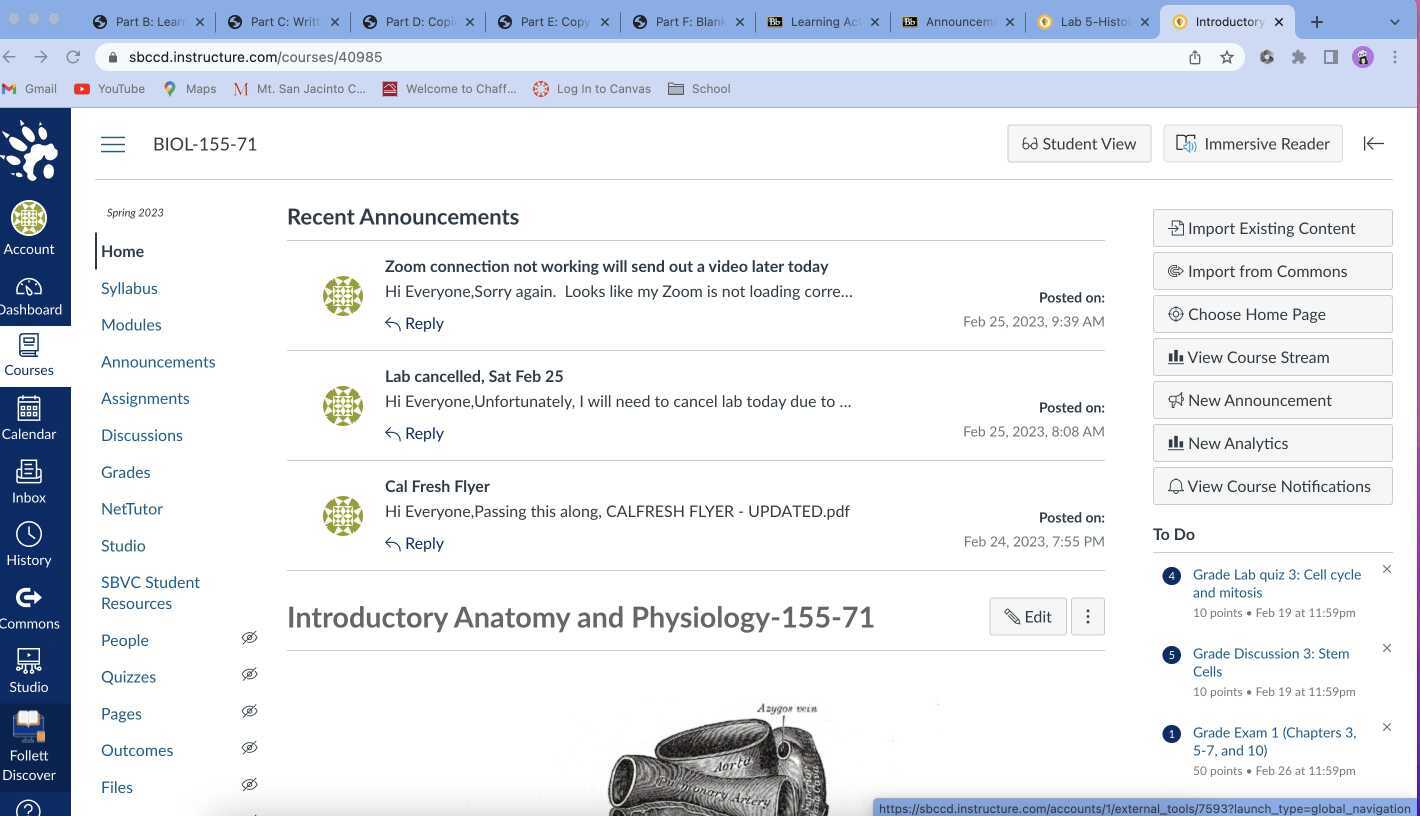Dismiss Grade Lab quiz 3 to-do item
1420x816 pixels.
(x=1386, y=569)
